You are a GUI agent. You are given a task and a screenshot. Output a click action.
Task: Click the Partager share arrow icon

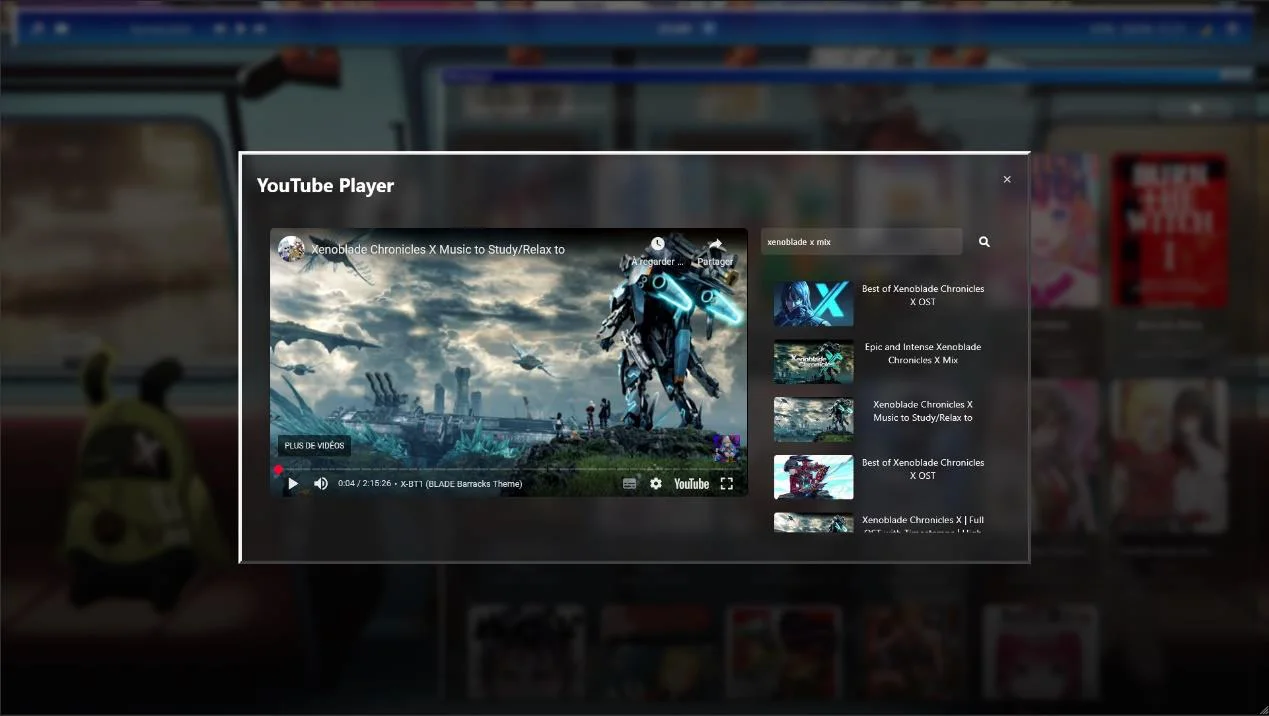[x=716, y=244]
